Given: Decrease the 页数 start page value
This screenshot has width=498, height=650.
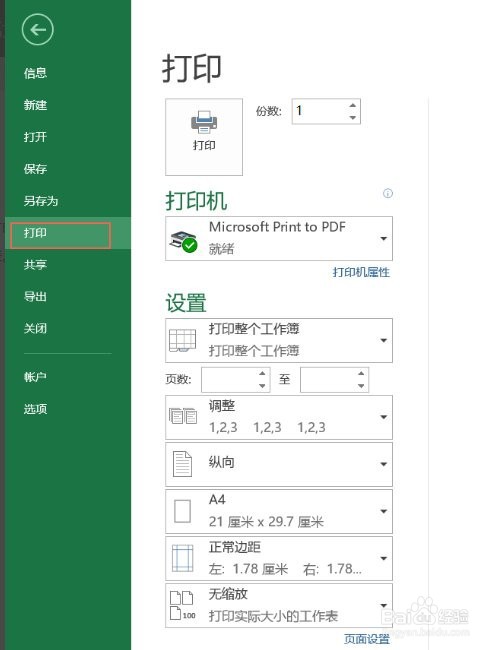Looking at the screenshot, I should pos(262,386).
